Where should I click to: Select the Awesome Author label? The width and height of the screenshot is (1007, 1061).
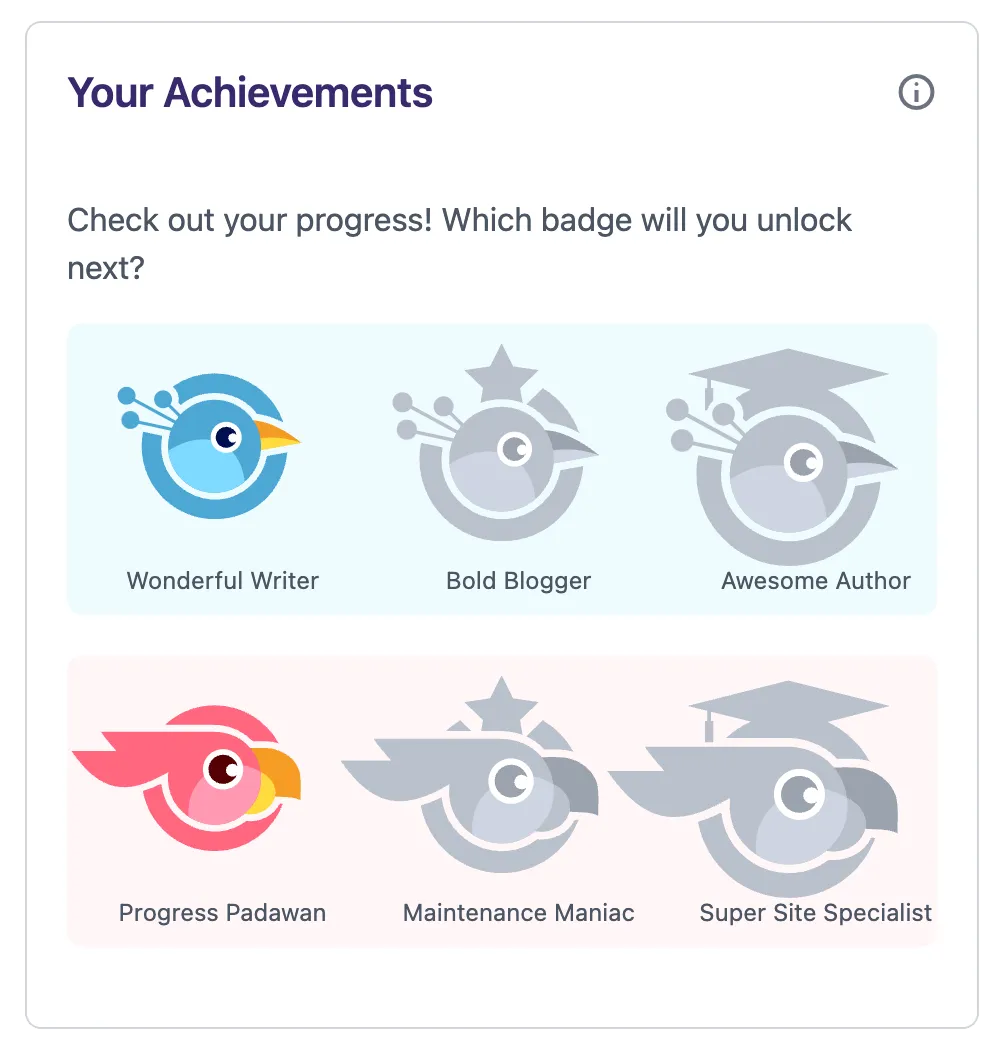pos(815,581)
